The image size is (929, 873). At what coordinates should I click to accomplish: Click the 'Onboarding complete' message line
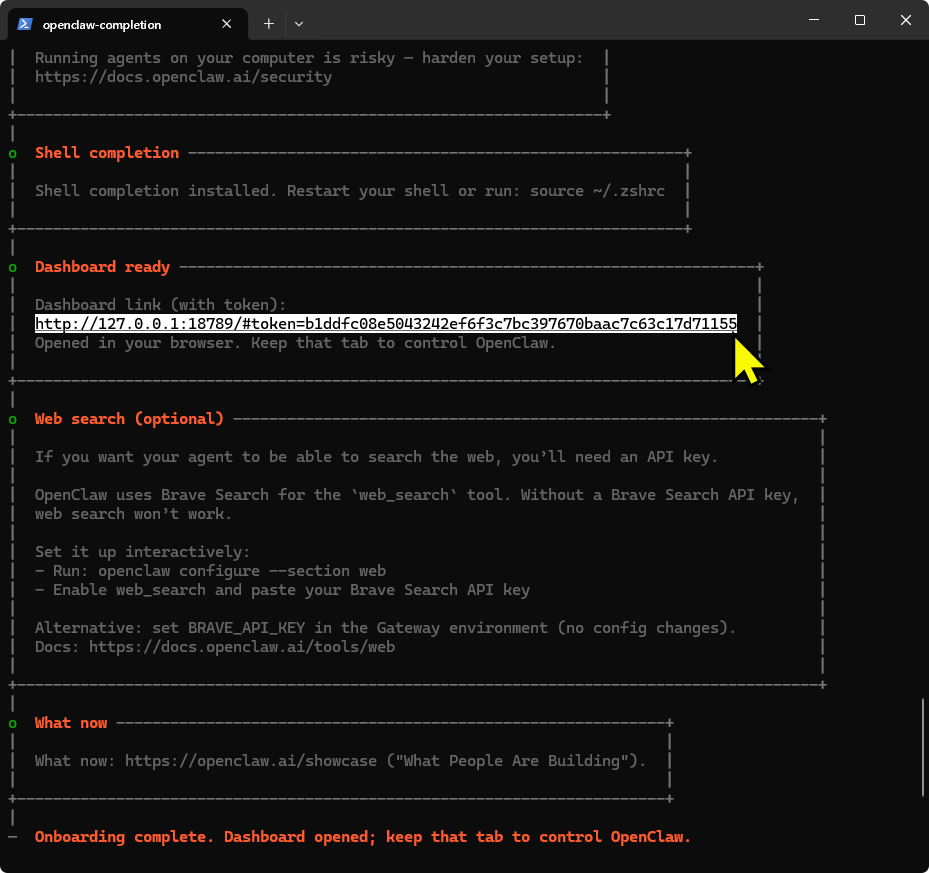[362, 837]
